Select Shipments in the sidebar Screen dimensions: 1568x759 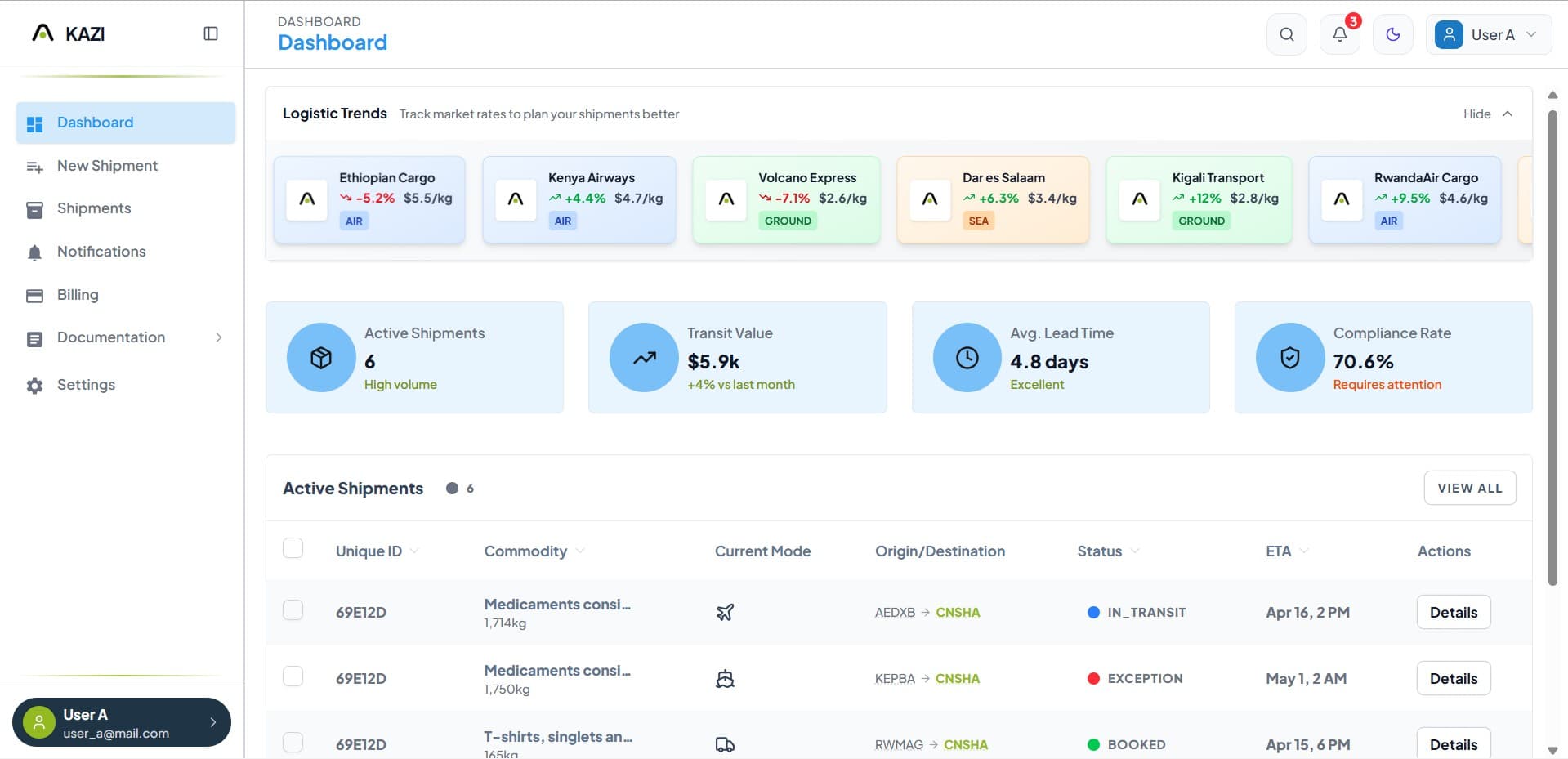tap(93, 208)
